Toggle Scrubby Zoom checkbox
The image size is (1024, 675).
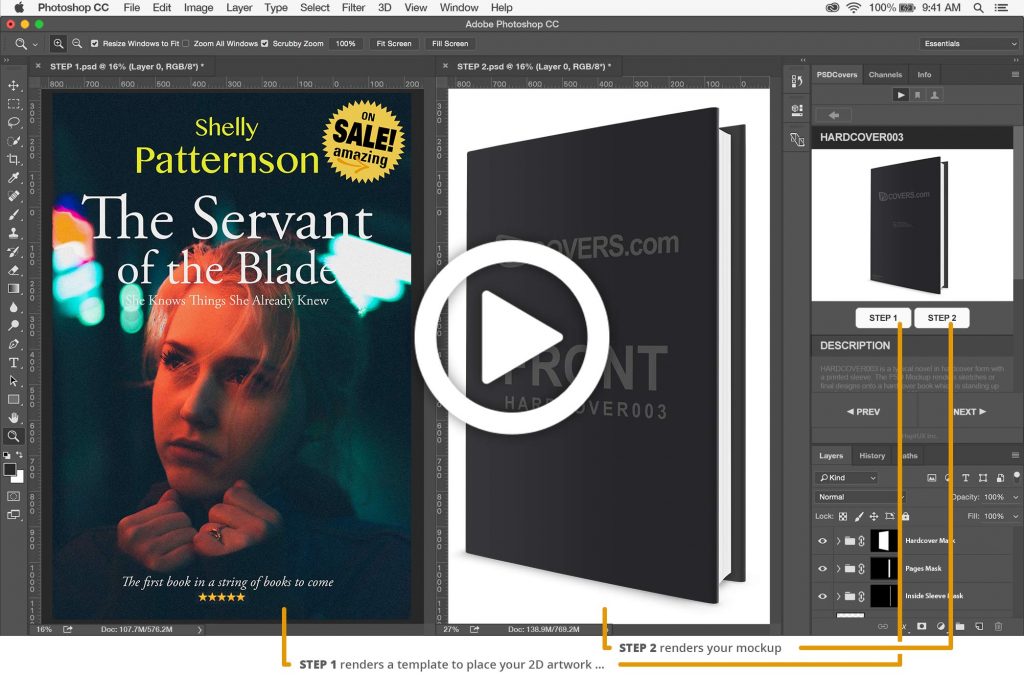(264, 44)
